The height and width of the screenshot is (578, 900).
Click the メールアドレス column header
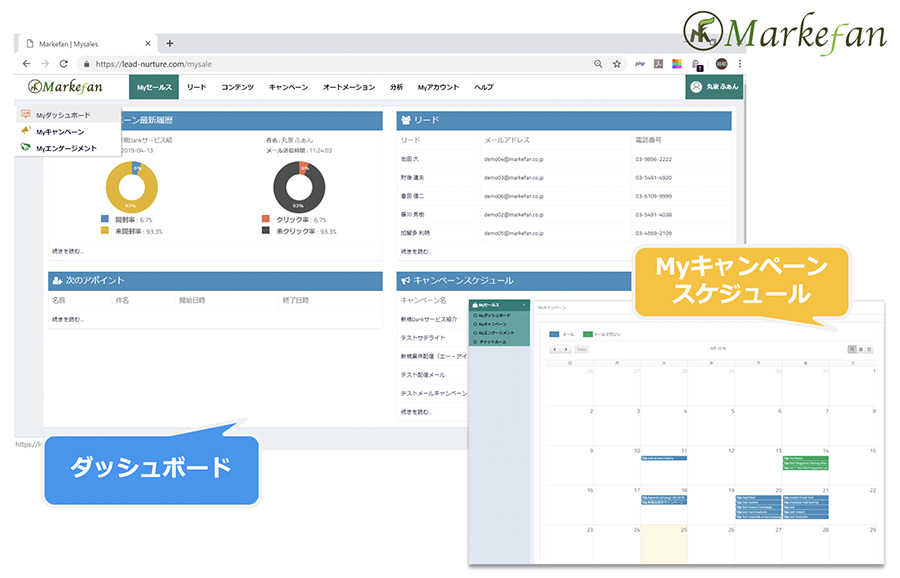[507, 140]
